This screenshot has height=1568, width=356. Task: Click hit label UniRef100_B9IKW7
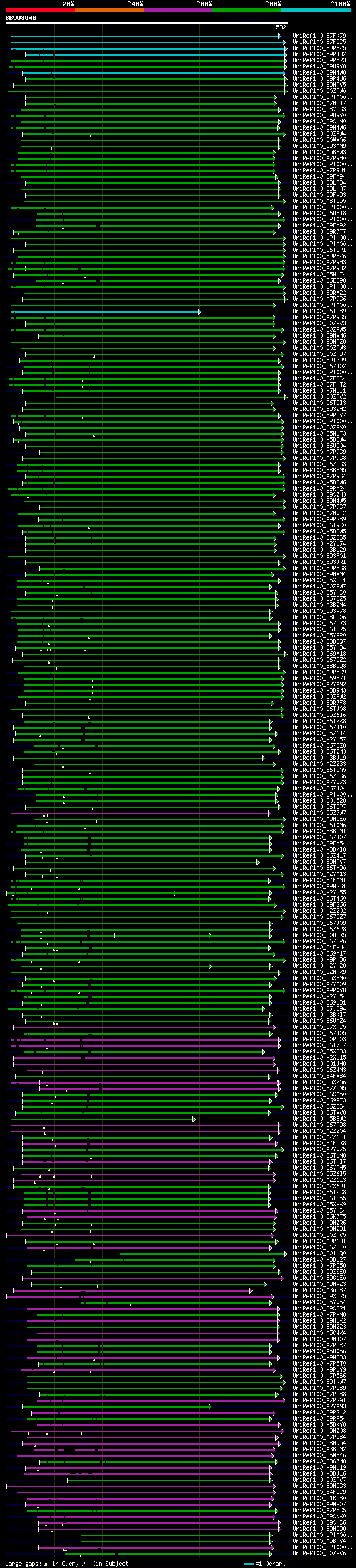(x=319, y=1382)
